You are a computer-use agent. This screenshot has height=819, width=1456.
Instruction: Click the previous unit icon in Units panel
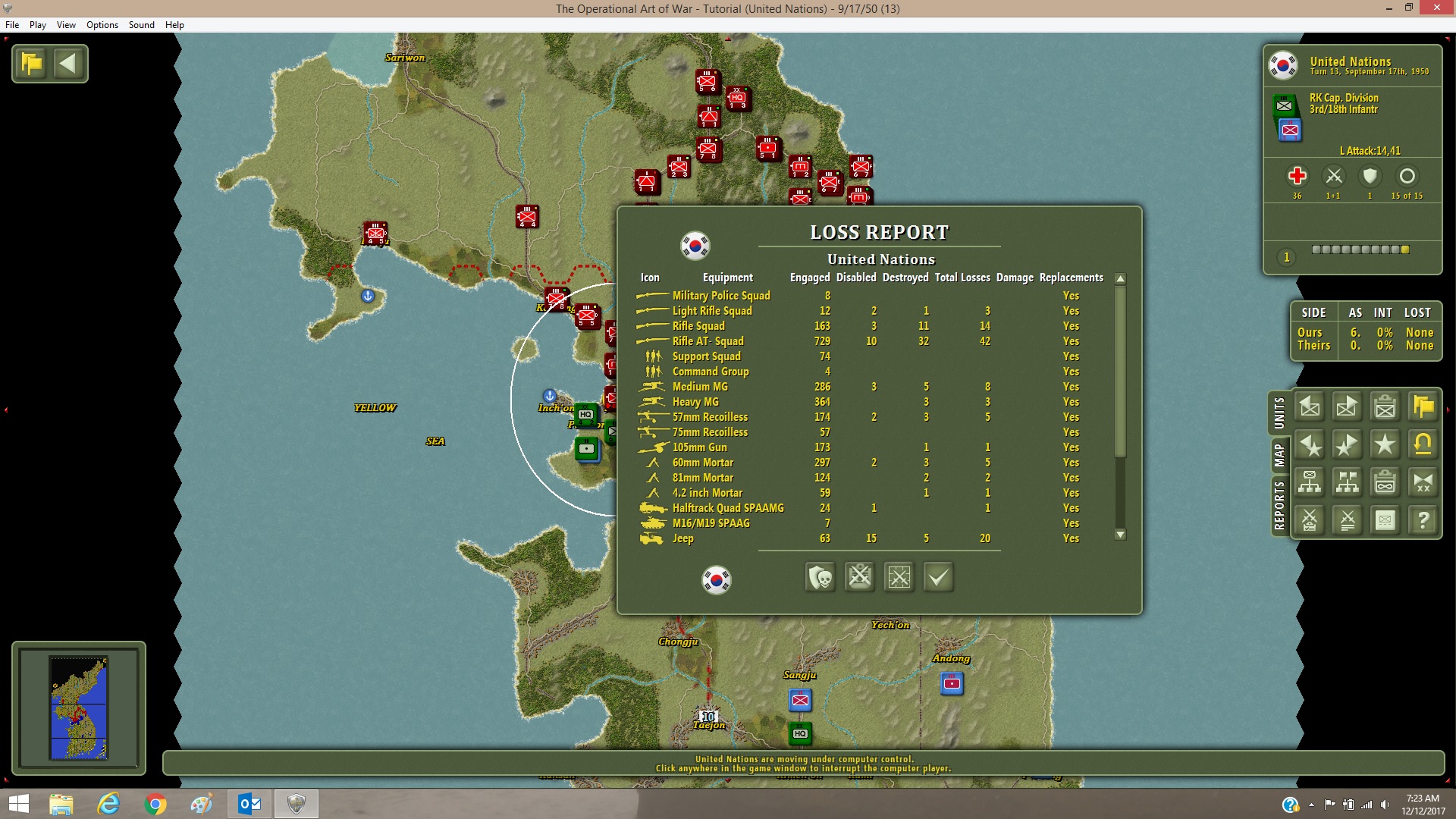click(1310, 407)
